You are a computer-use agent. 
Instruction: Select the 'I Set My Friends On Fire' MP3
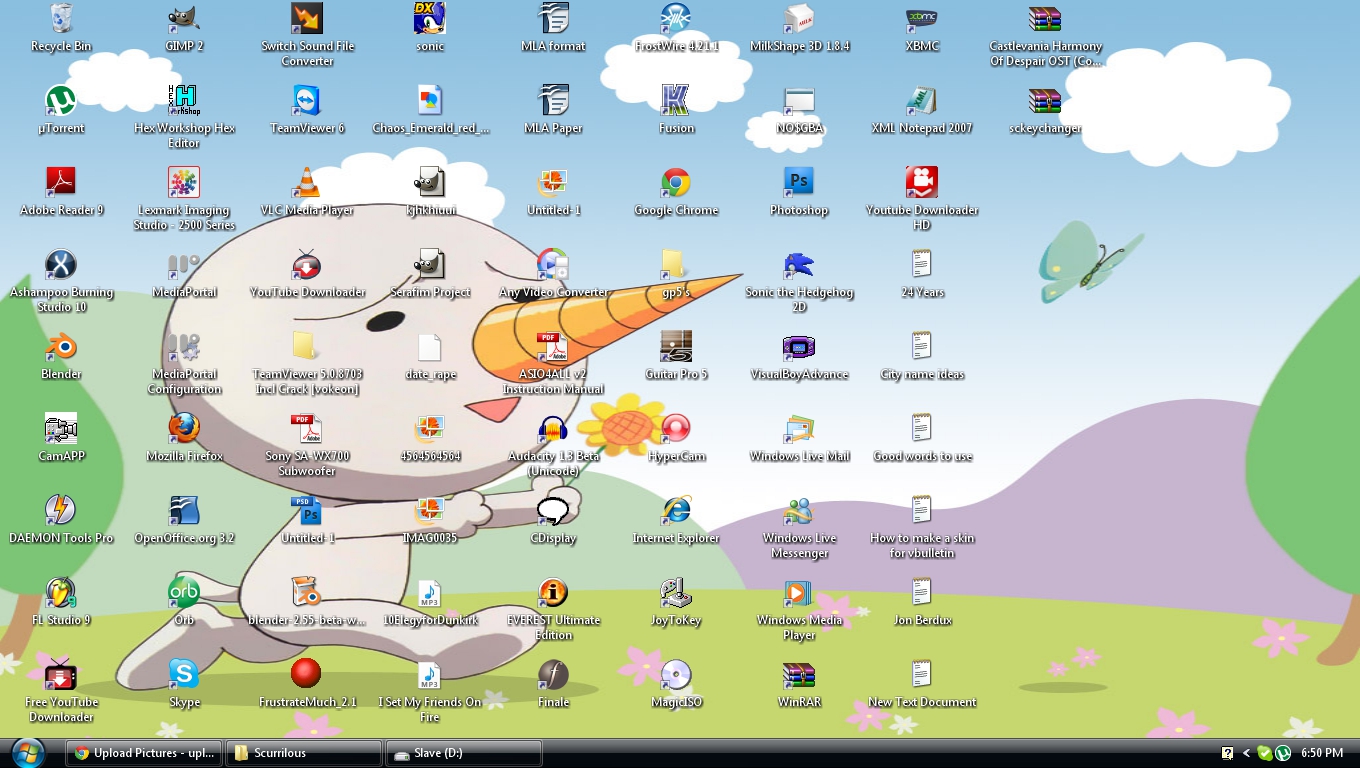click(x=430, y=674)
